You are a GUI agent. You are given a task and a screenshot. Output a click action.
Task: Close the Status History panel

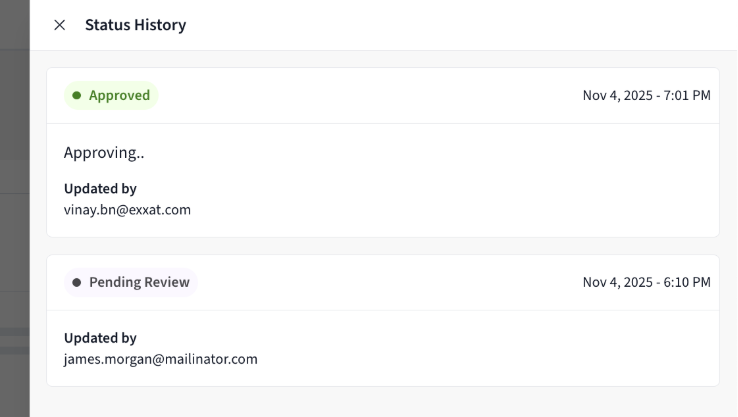point(59,25)
